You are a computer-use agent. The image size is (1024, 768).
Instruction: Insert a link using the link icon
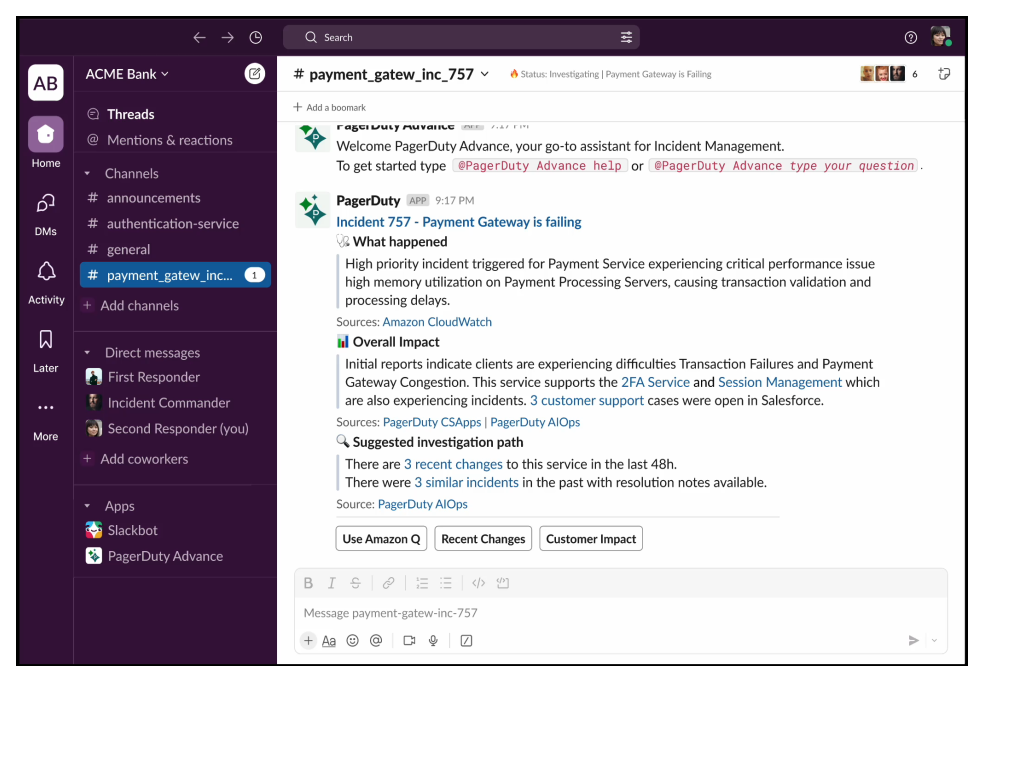pyautogui.click(x=388, y=582)
